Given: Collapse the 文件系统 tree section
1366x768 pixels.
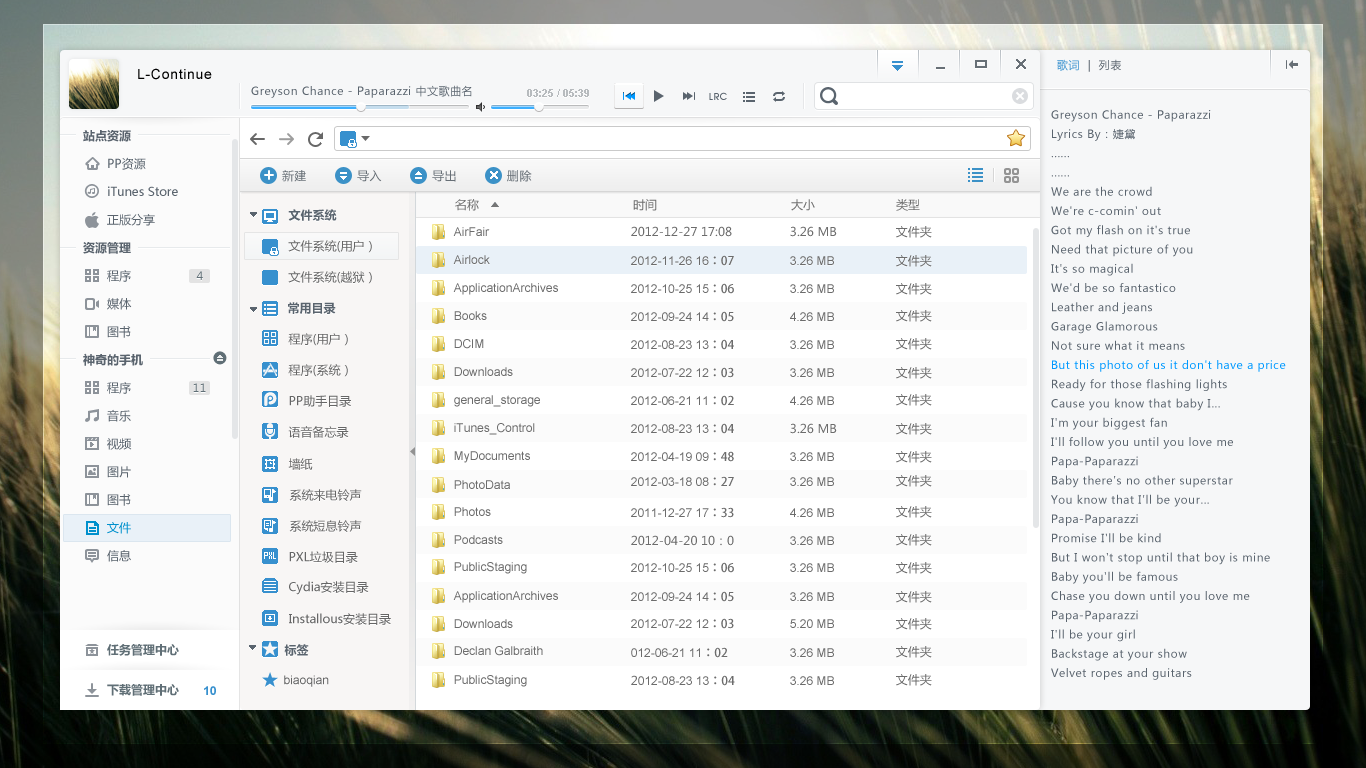Looking at the screenshot, I should [x=253, y=215].
